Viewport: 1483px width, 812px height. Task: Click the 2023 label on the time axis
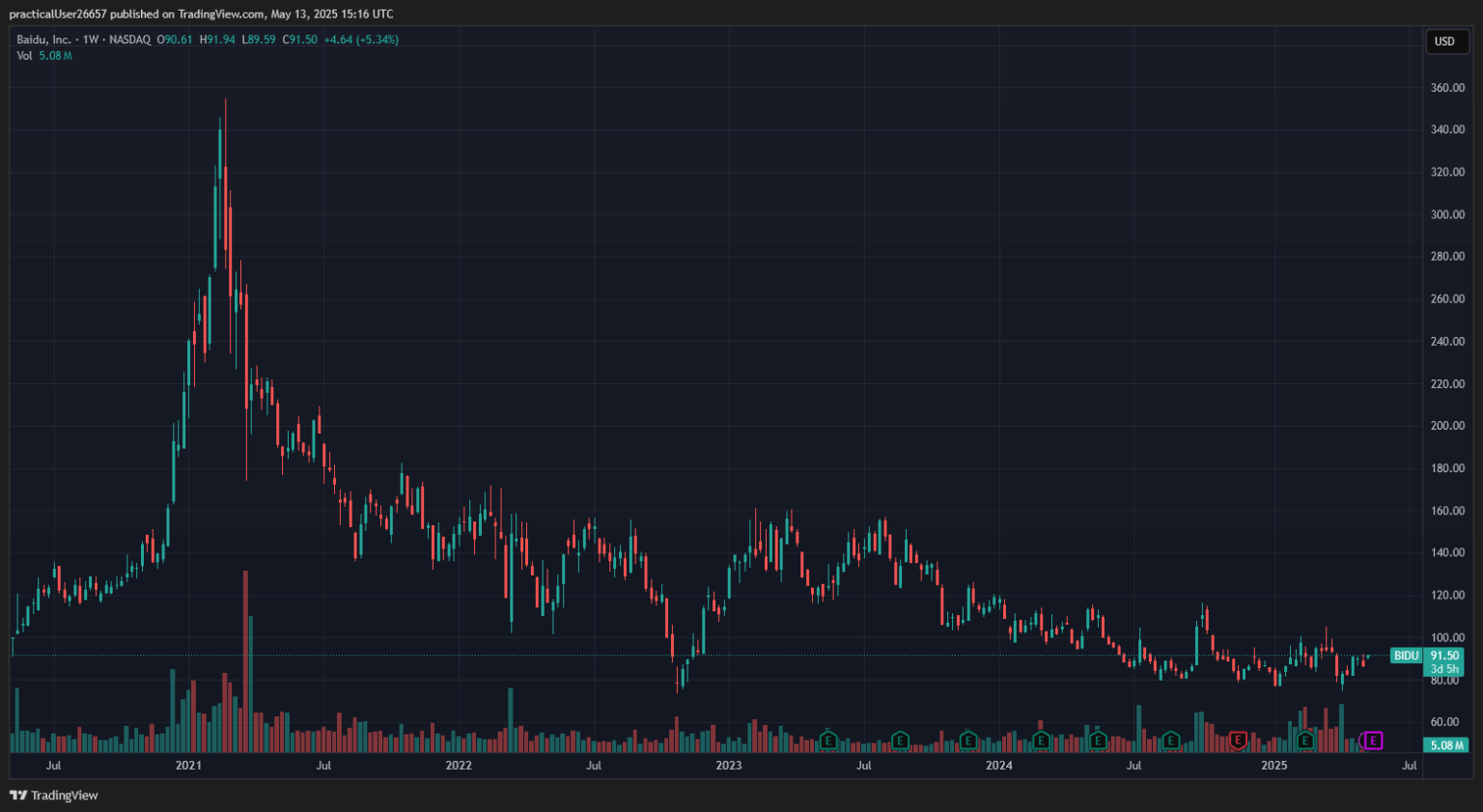click(x=729, y=766)
